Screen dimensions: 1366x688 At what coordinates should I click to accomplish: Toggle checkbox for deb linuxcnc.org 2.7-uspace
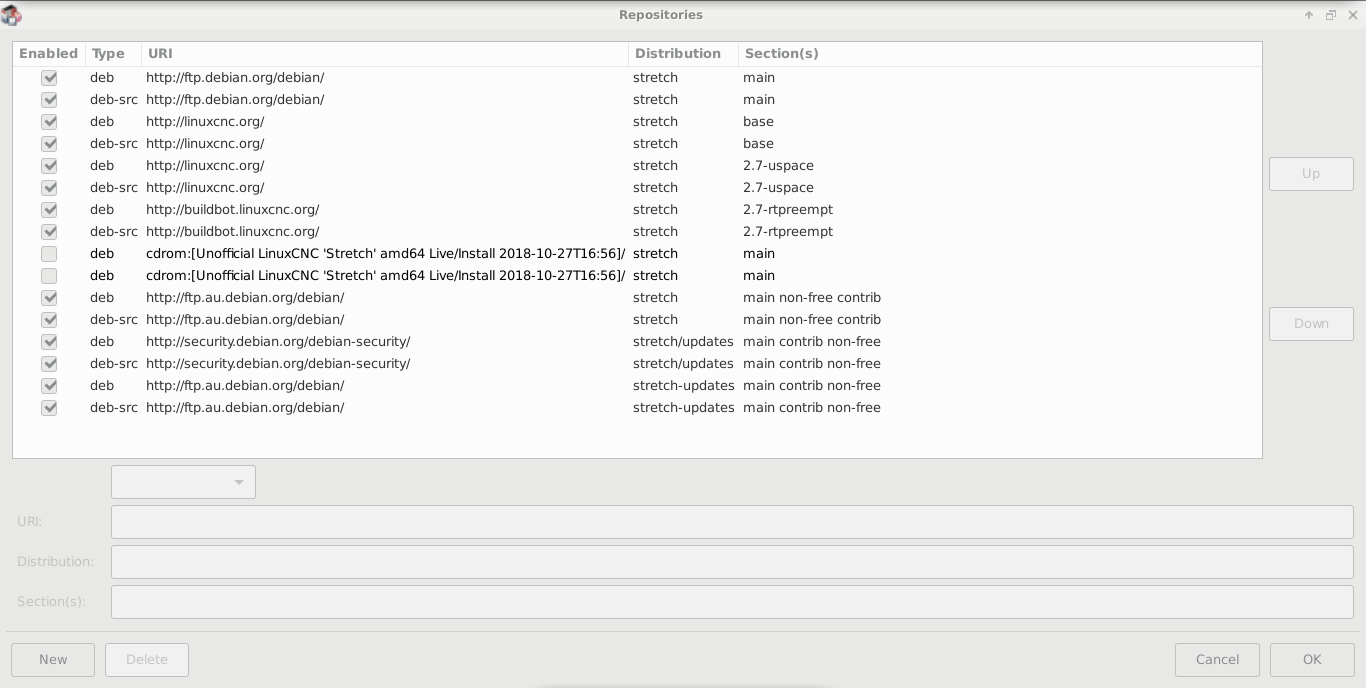(x=49, y=165)
